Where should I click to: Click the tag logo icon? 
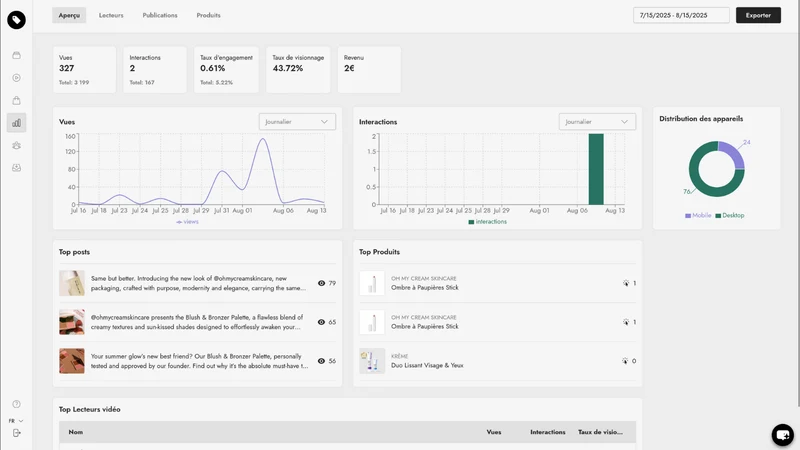[16, 20]
